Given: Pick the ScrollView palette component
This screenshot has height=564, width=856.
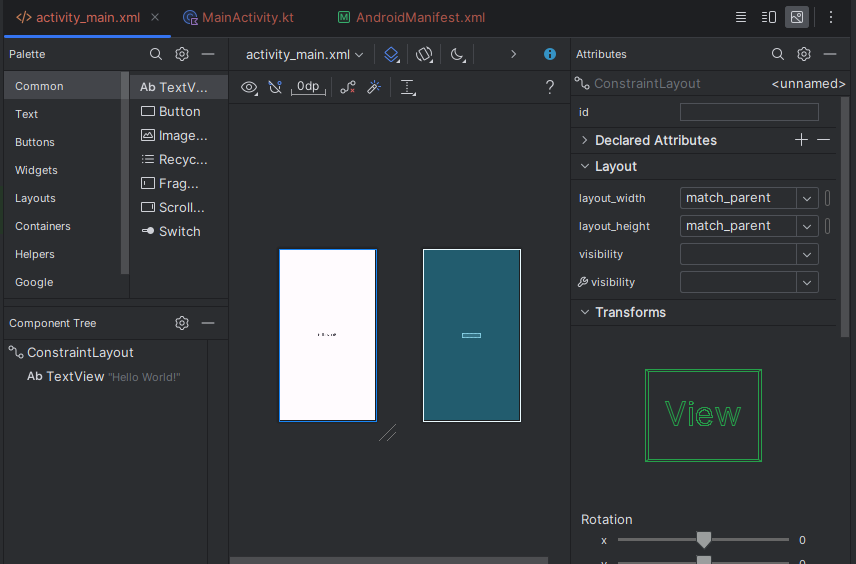Looking at the screenshot, I should pos(179,207).
